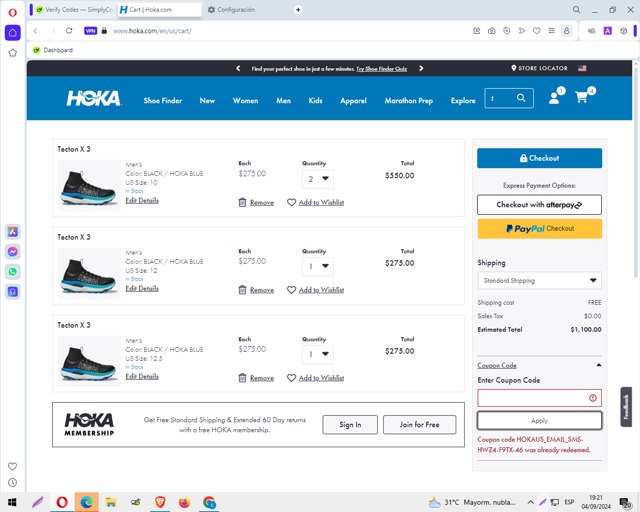The image size is (640, 512).
Task: Open Microsoft Edge from taskbar
Action: coord(87,502)
